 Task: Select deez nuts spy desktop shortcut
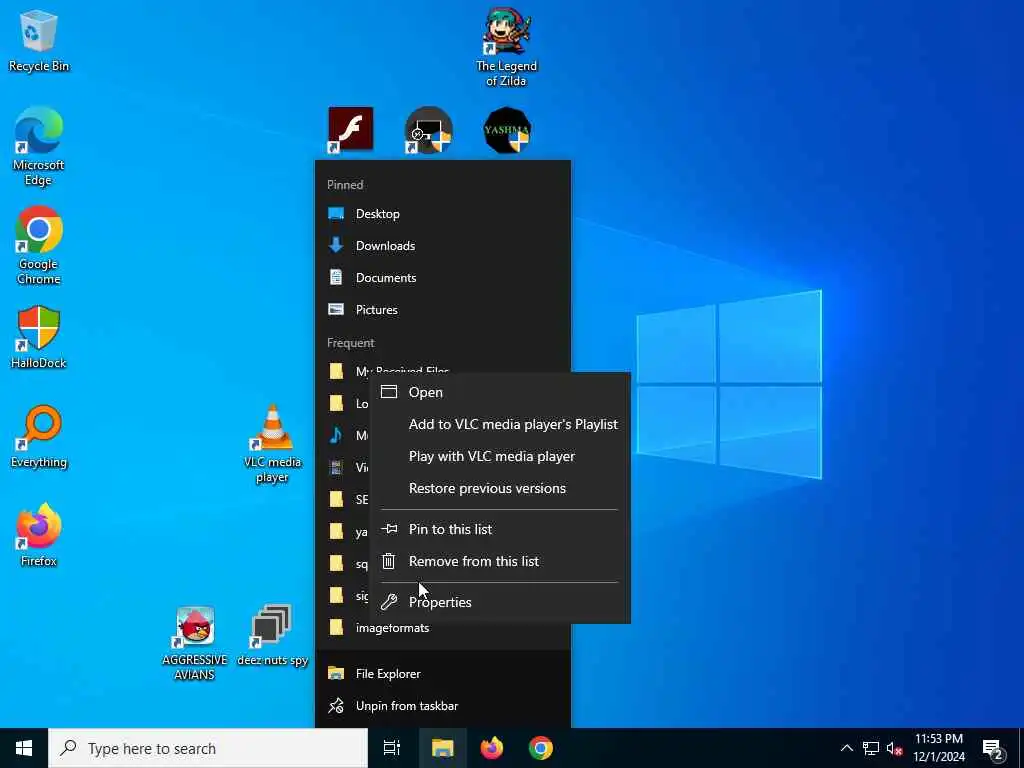(272, 635)
